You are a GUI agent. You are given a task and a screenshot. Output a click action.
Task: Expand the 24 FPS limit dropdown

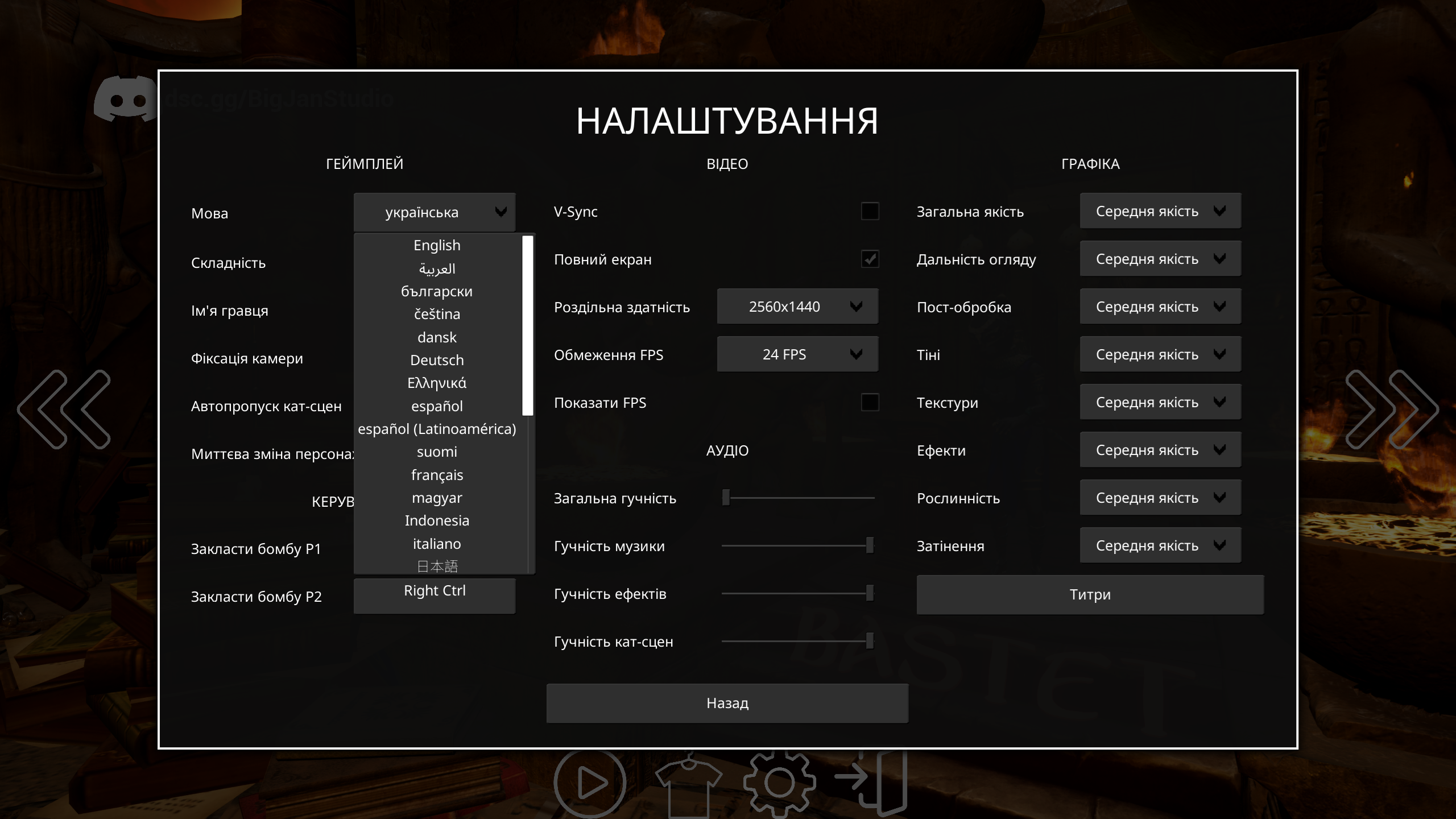(797, 354)
